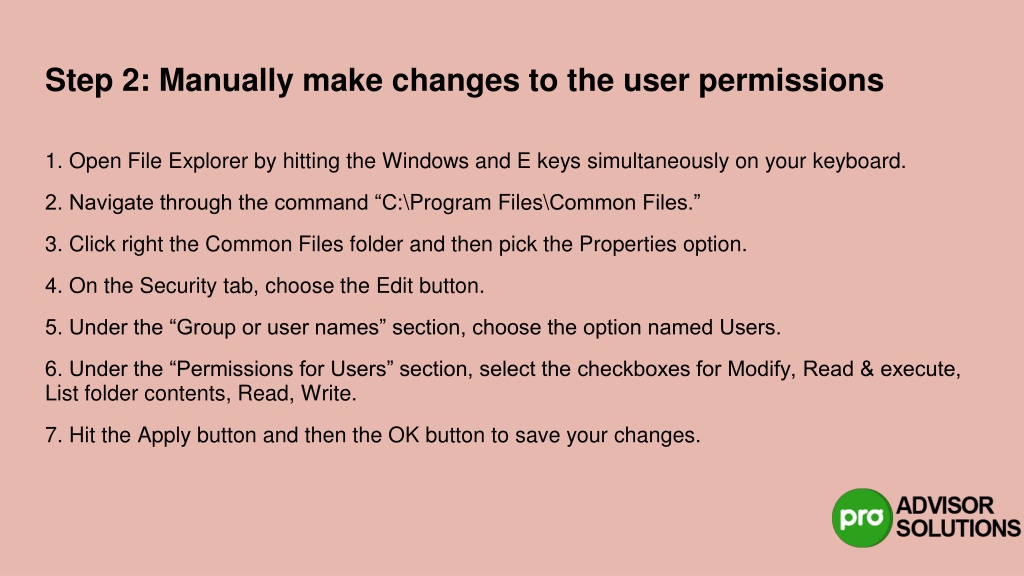
Task: Click the ADVISOR SOLUTIONS logo text
Action: point(957,517)
